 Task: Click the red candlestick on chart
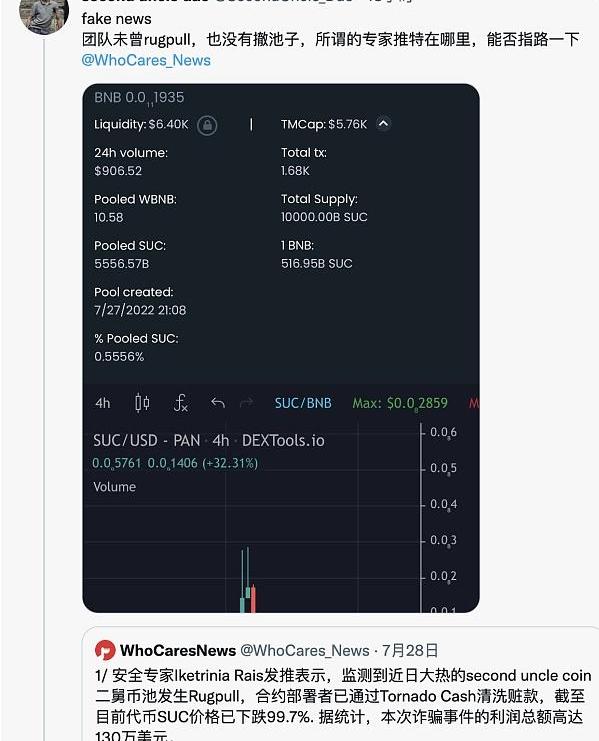[253, 599]
